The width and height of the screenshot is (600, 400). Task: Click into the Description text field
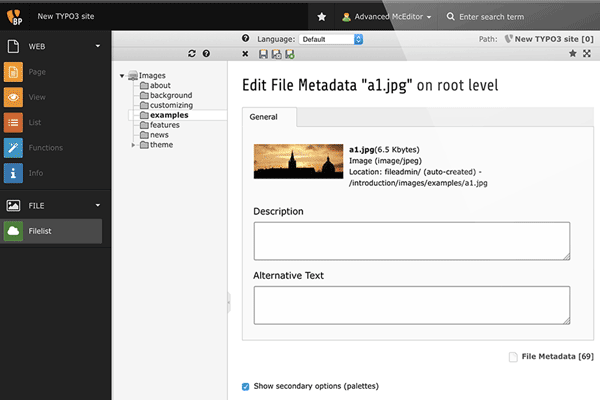coord(411,241)
